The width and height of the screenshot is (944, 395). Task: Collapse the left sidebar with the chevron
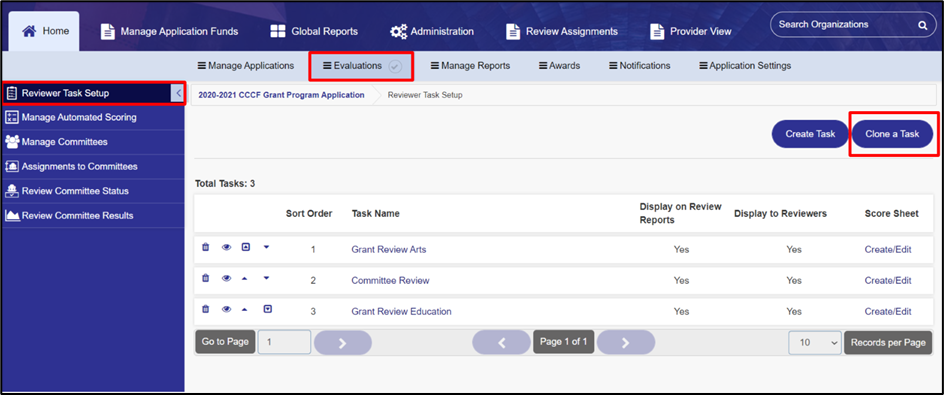click(178, 93)
